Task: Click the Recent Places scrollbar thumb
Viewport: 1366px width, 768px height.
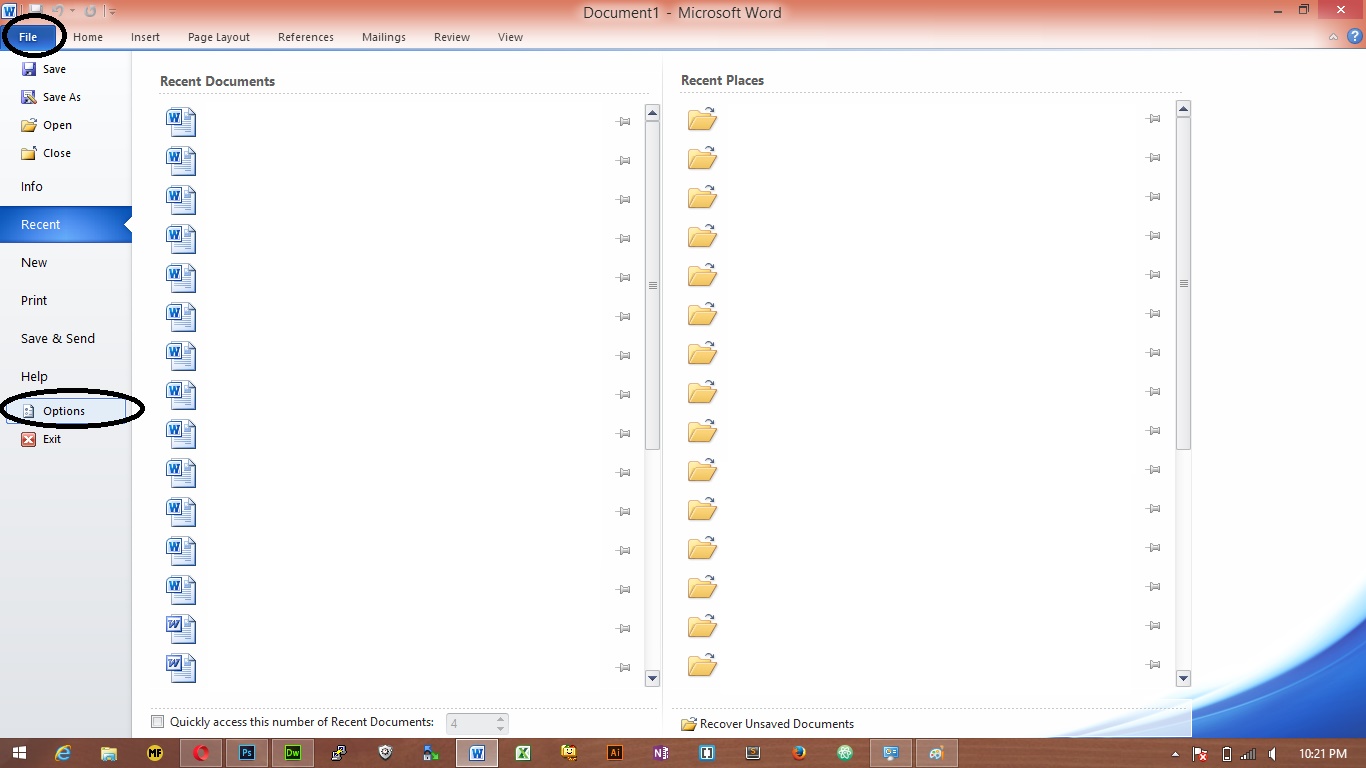Action: (x=1184, y=284)
